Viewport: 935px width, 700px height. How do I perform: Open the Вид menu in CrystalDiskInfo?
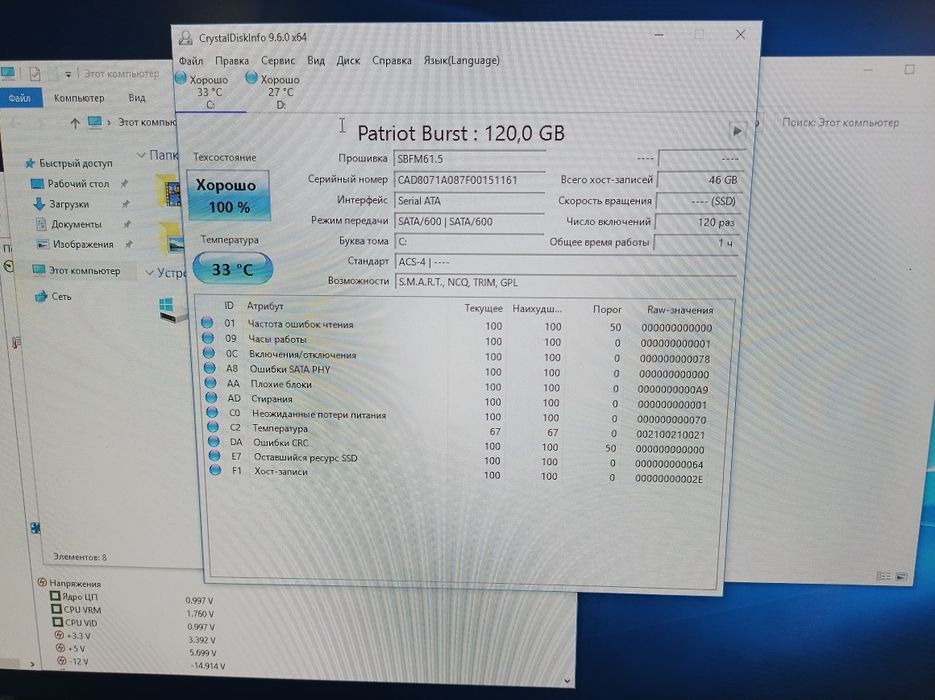(316, 61)
